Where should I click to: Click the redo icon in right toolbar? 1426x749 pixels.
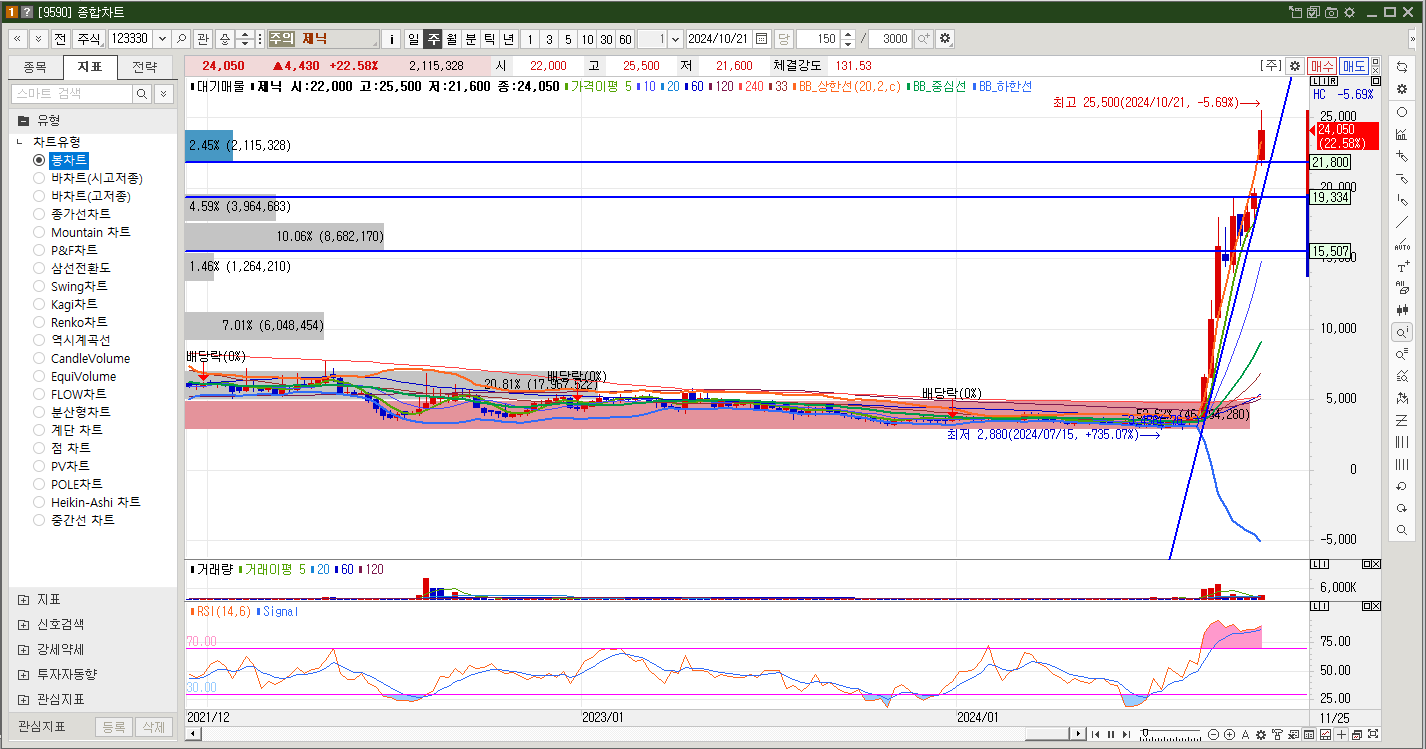1401,508
